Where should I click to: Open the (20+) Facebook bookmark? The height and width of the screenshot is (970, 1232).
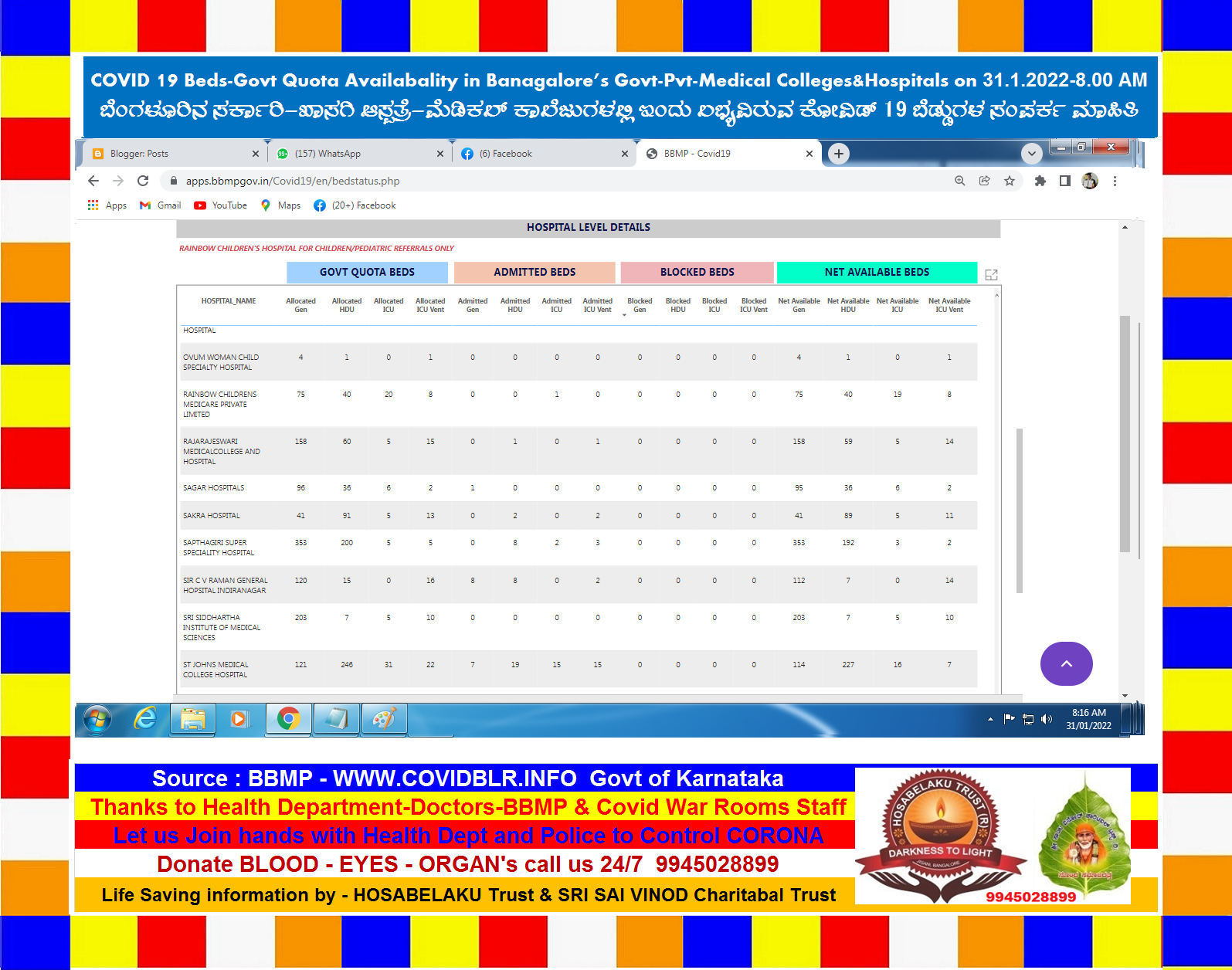pos(355,205)
